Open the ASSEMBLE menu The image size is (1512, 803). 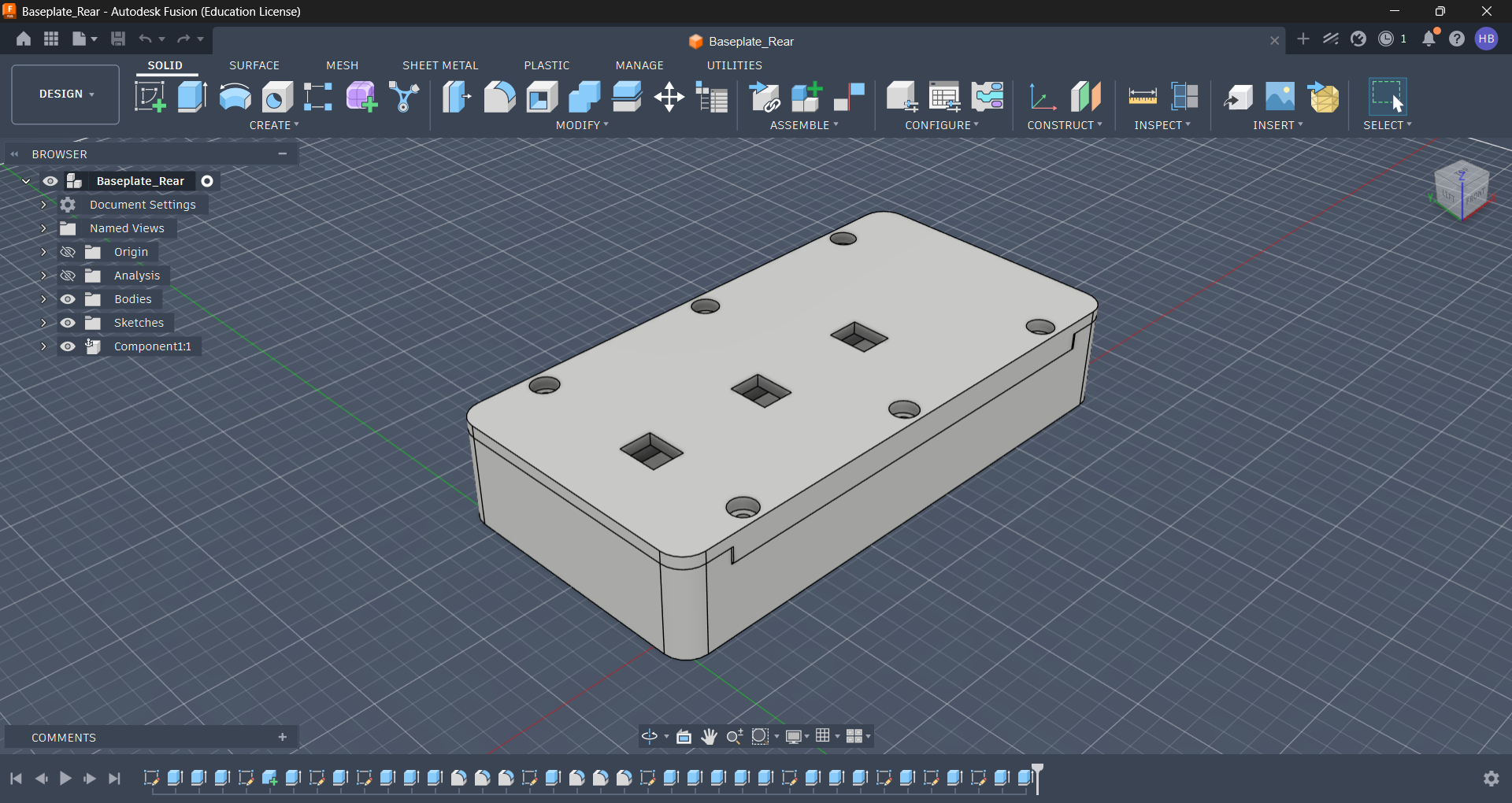(804, 125)
